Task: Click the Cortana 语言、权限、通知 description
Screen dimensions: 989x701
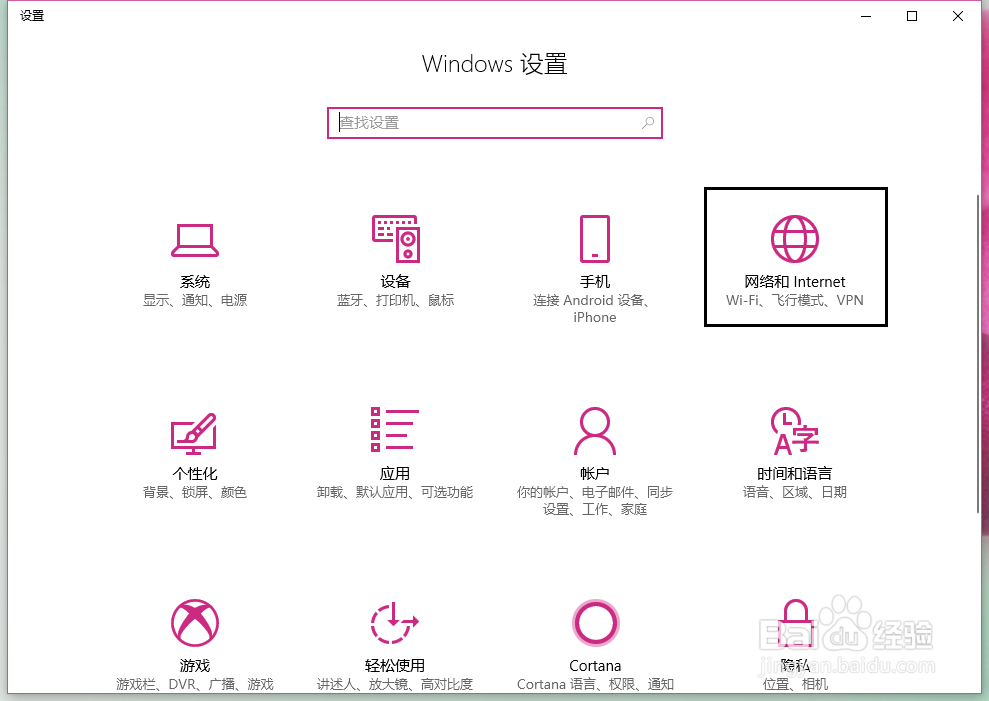Action: pyautogui.click(x=595, y=685)
